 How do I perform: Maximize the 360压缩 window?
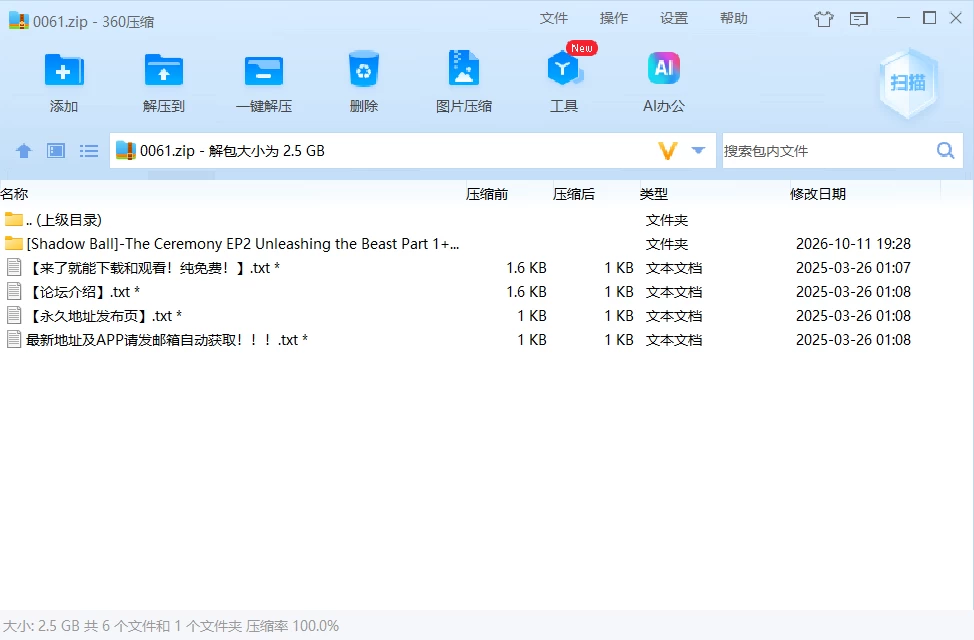pyautogui.click(x=930, y=18)
